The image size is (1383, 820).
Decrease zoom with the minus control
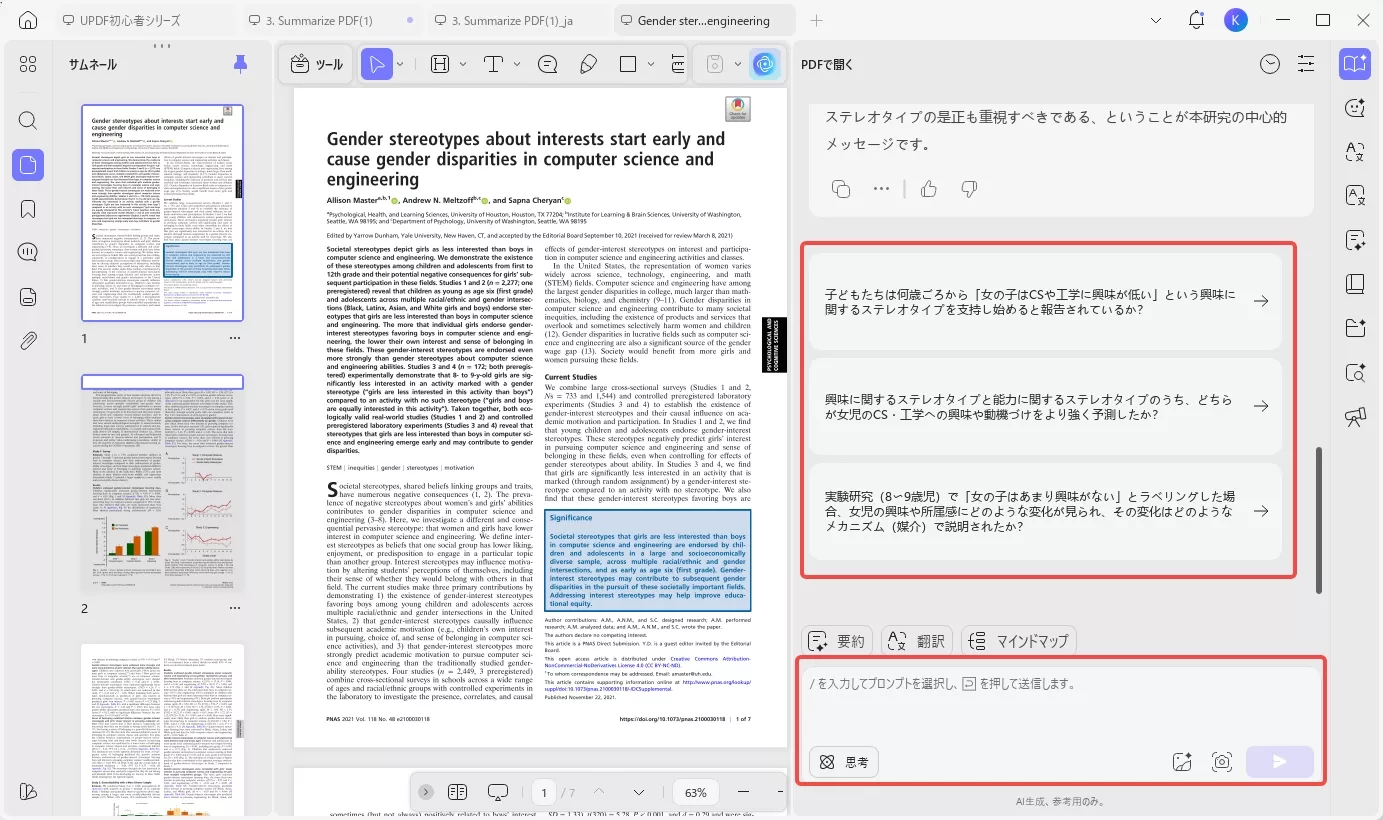744,791
